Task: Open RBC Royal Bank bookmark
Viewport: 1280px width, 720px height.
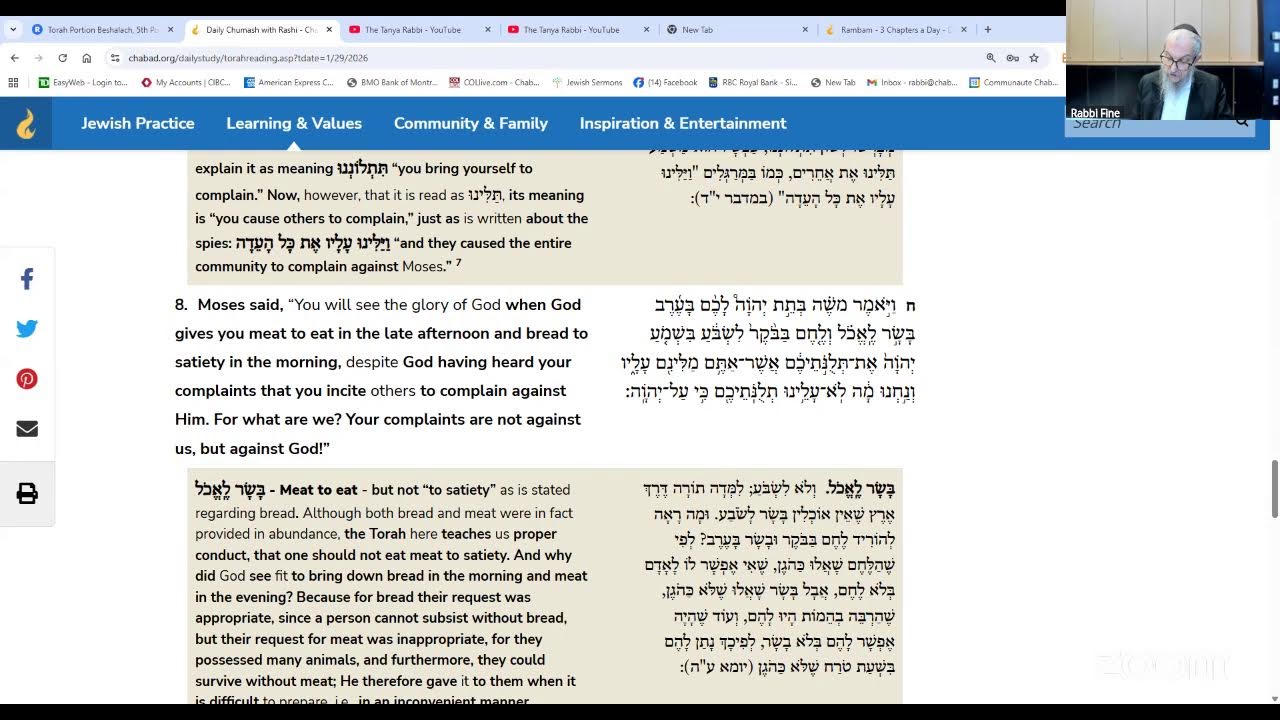Action: (x=753, y=82)
